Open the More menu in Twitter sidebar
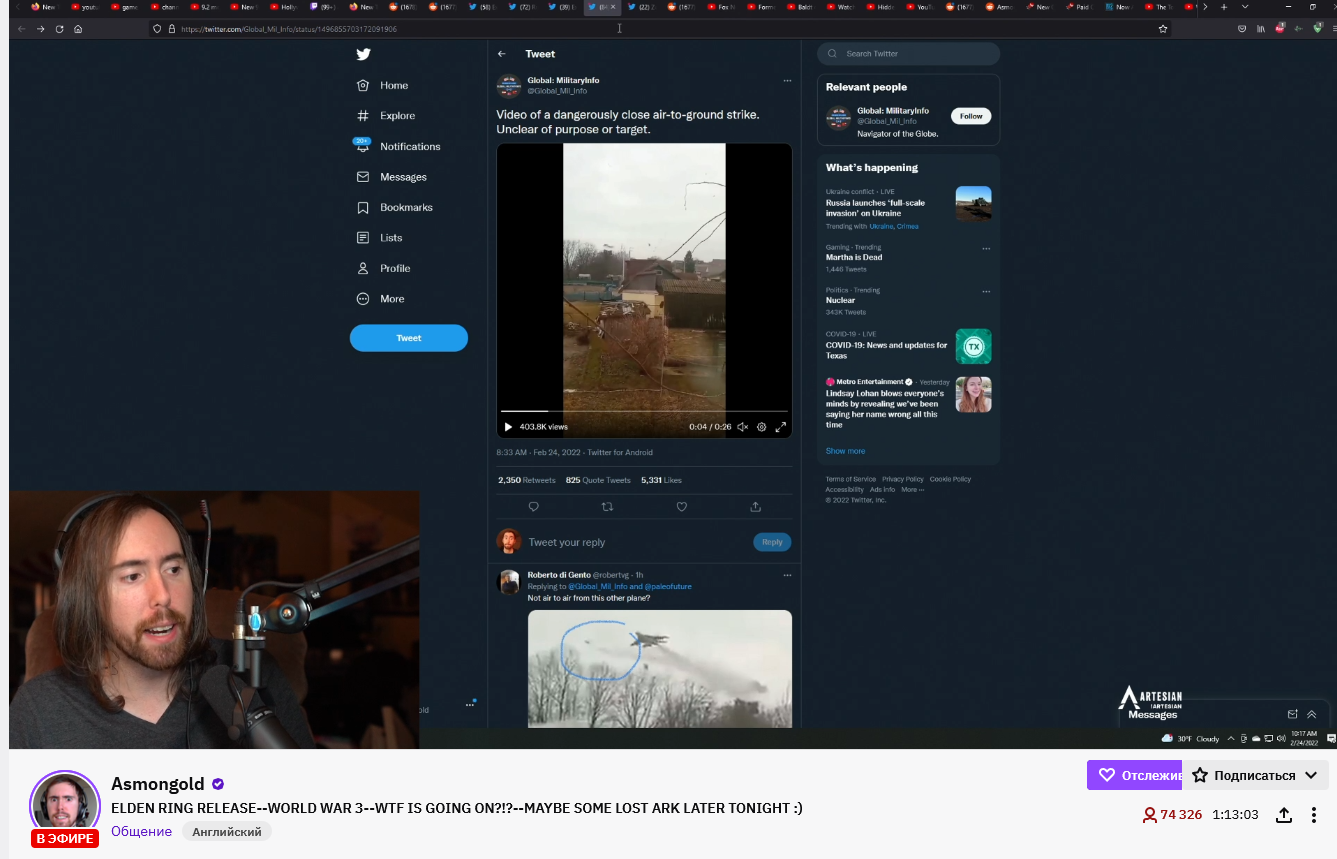The height and width of the screenshot is (859, 1337). coord(380,299)
